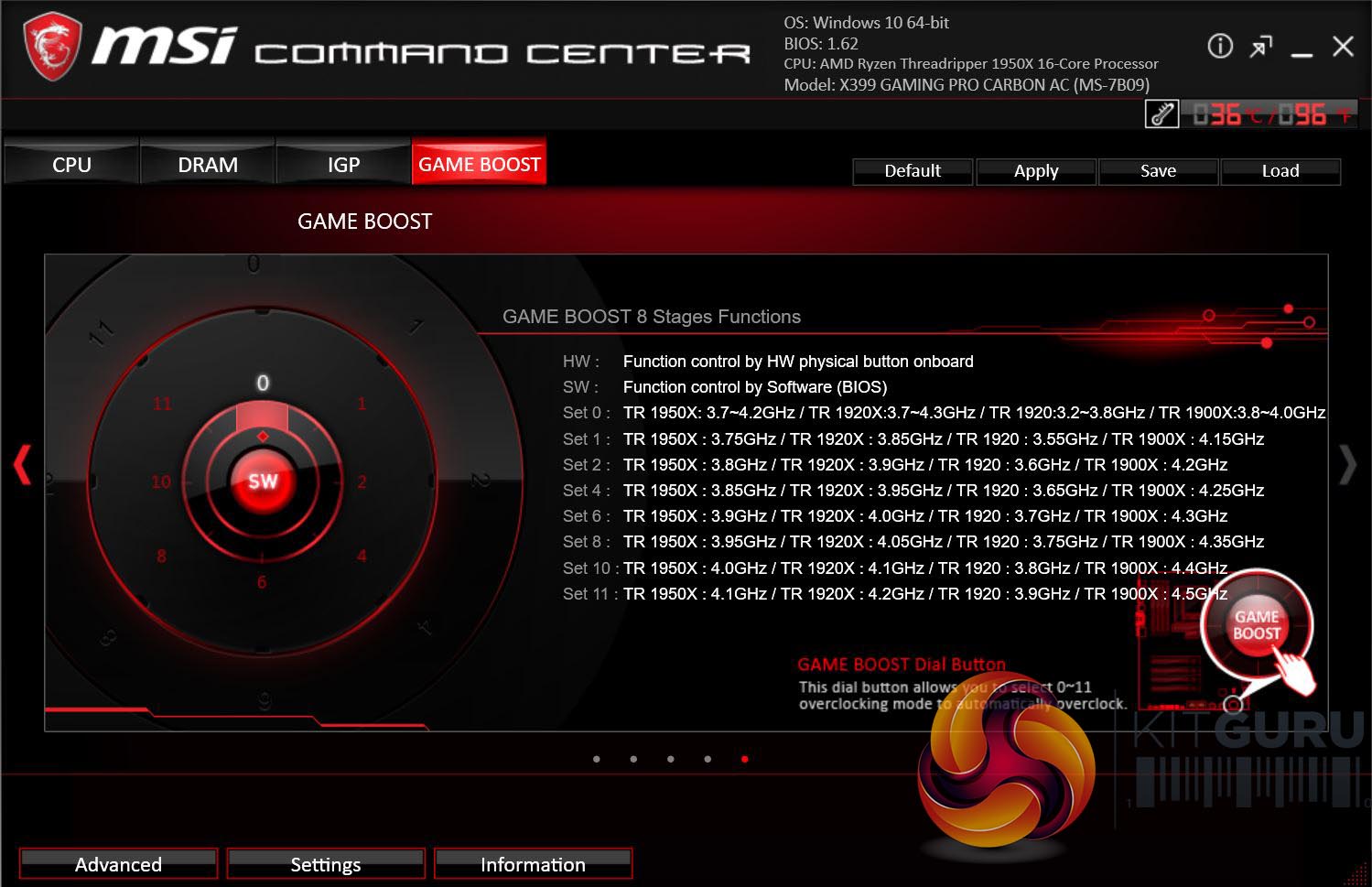Click the 'OS: Windows 10 64-bit' text
The image size is (1372, 887).
pos(867,23)
